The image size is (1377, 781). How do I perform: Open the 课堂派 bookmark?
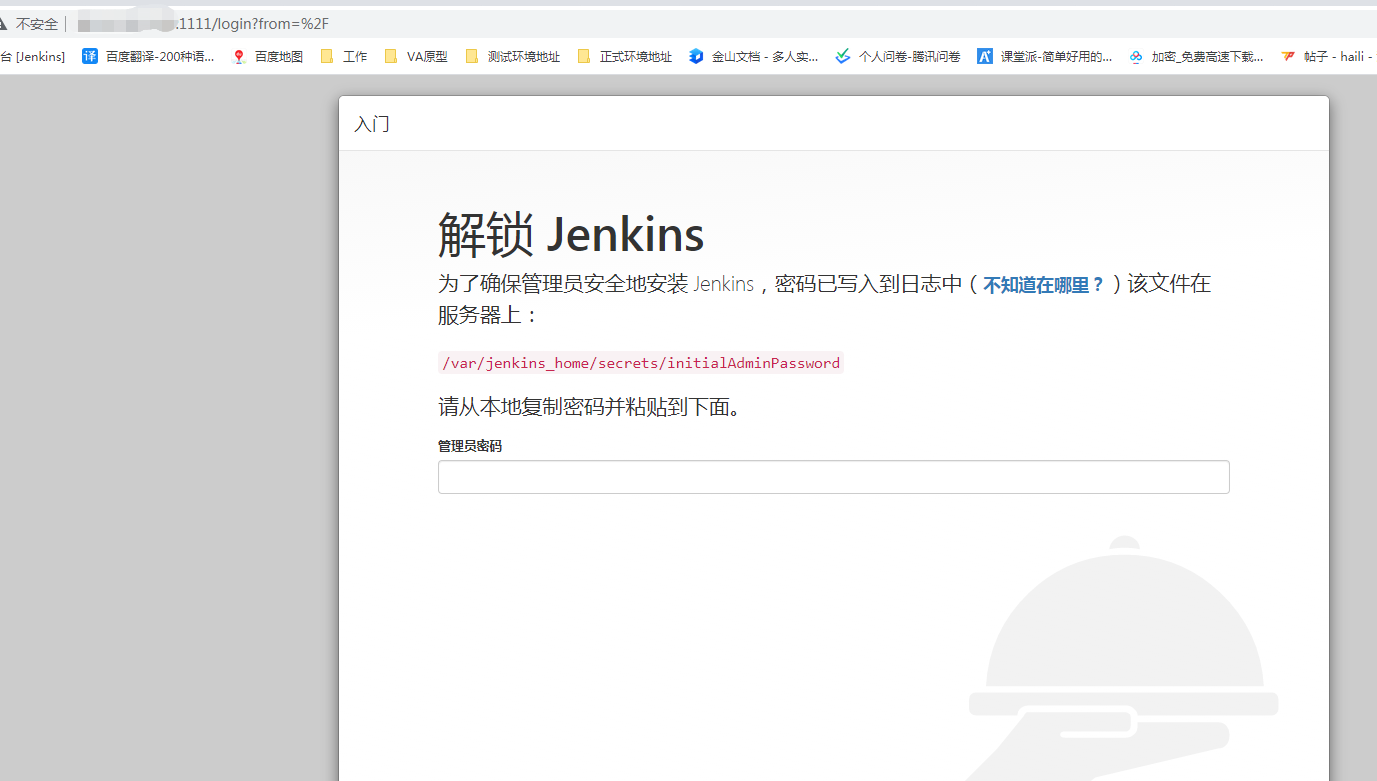(x=1045, y=57)
